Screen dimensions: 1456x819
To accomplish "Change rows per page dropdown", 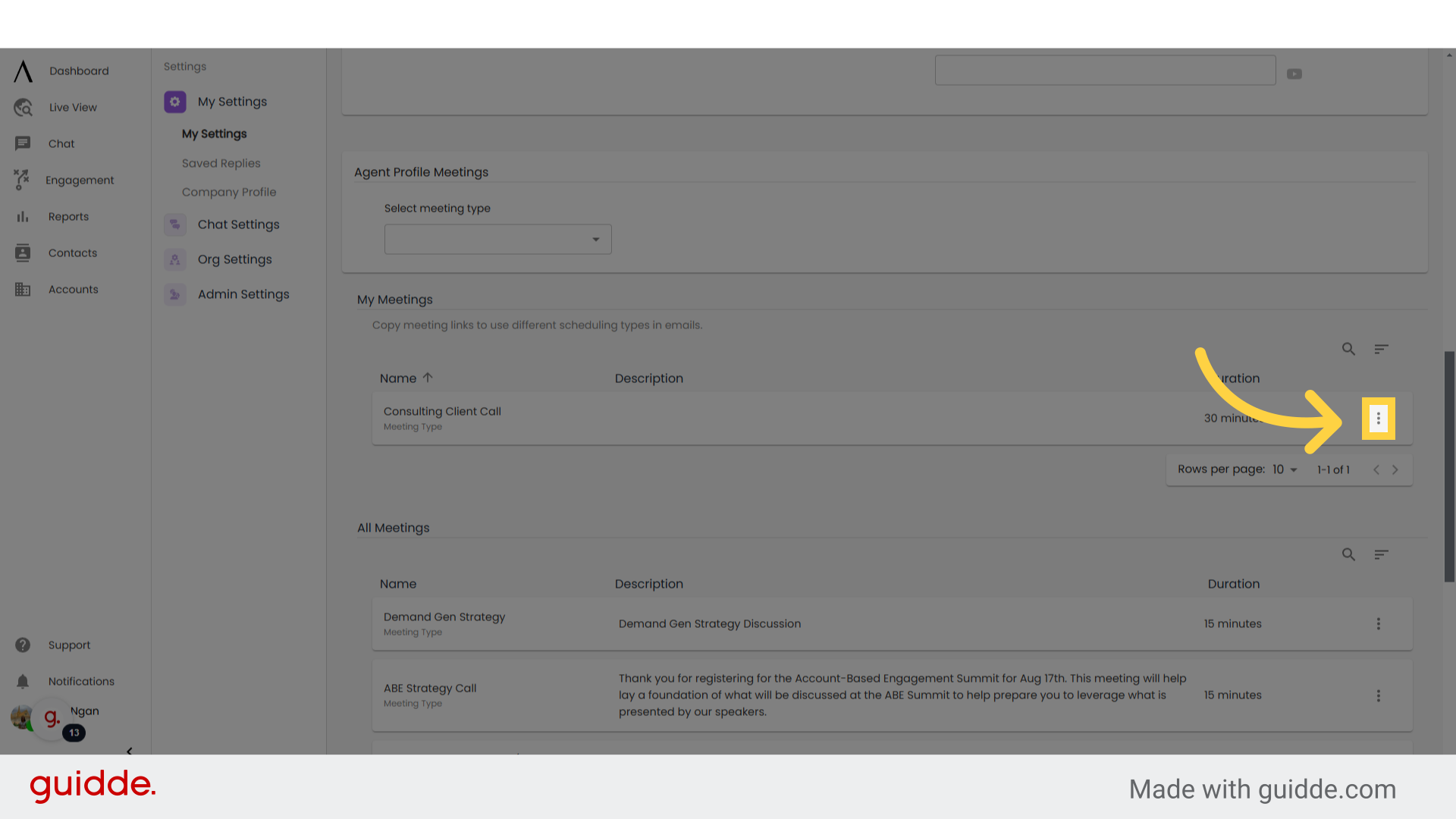I will [x=1285, y=469].
